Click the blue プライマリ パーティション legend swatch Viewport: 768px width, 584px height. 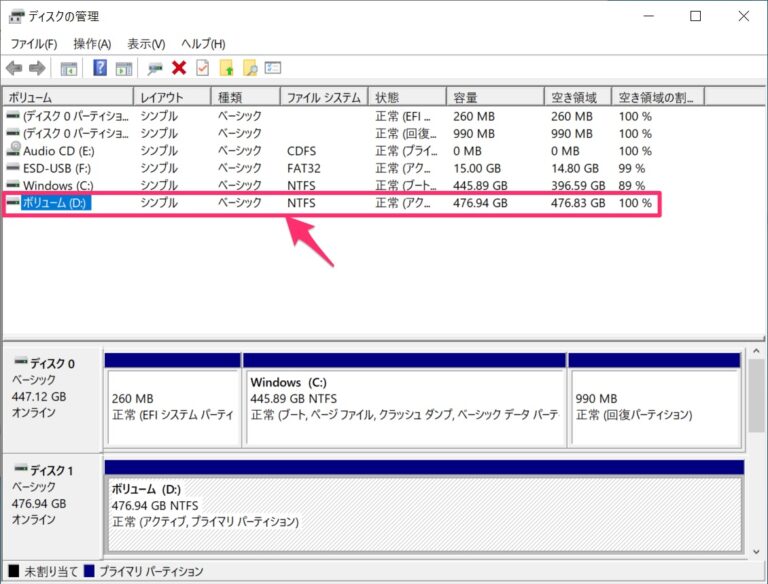click(x=89, y=571)
